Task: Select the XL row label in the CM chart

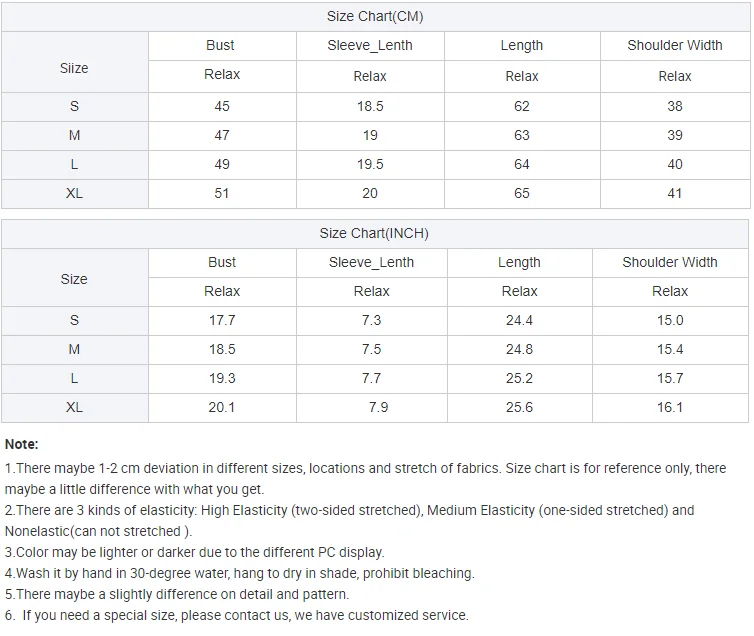Action: coord(74,193)
